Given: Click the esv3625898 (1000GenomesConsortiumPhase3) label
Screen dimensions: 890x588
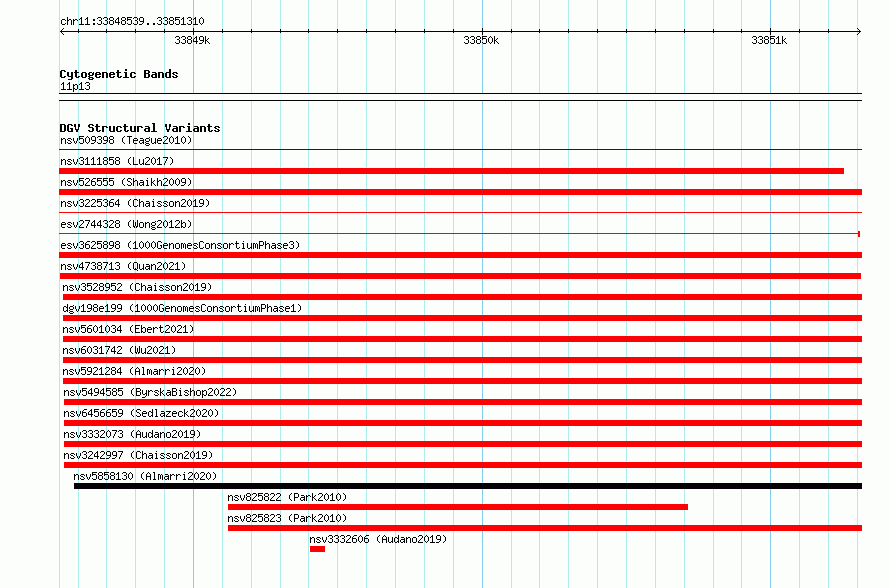Looking at the screenshot, I should click(x=180, y=245).
